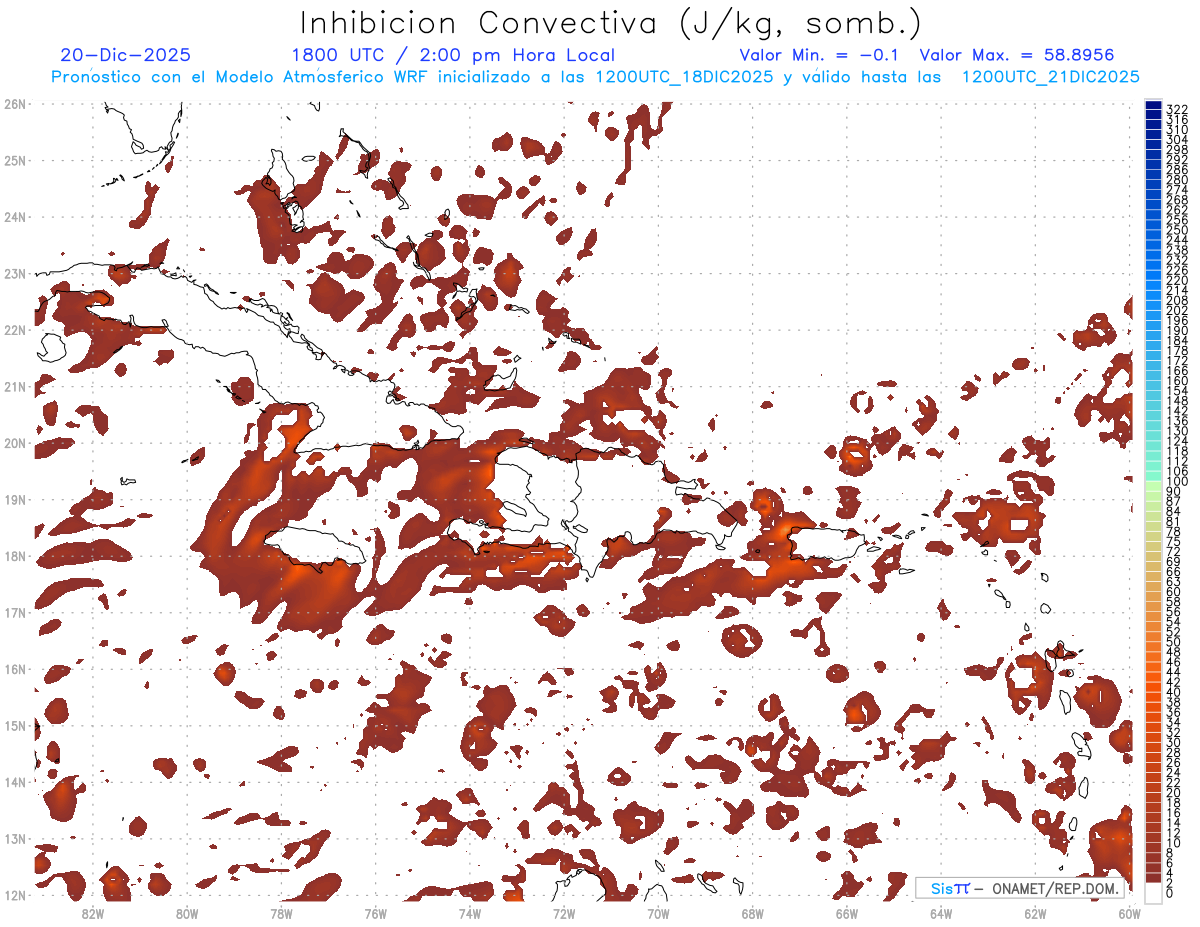Click the 12N latitude label
Viewport: 1200px width, 927px height.
[14, 895]
